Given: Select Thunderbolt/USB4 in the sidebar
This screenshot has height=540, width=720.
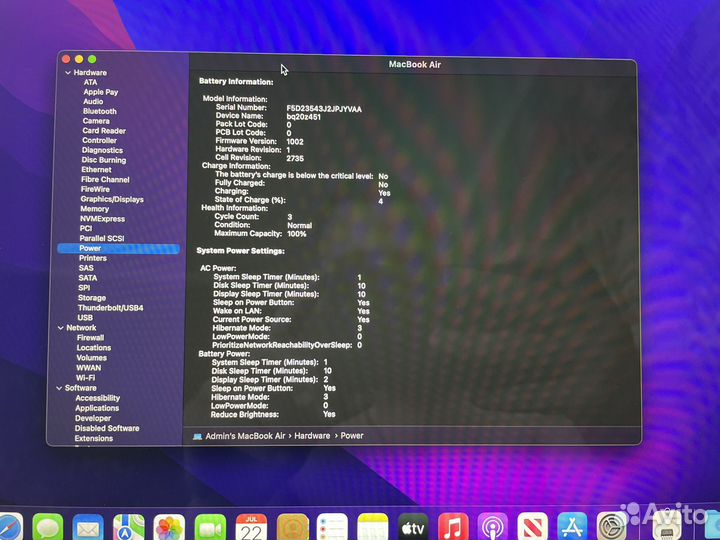Looking at the screenshot, I should pyautogui.click(x=110, y=308).
